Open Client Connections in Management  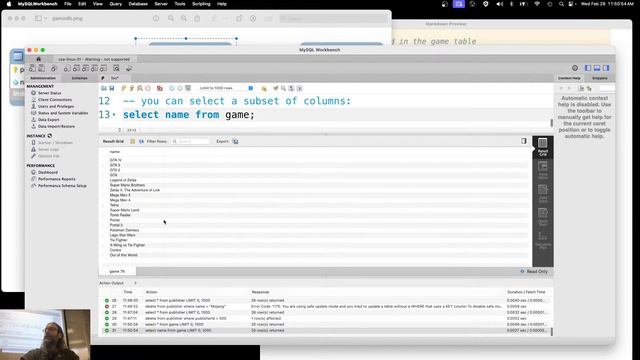coord(55,100)
